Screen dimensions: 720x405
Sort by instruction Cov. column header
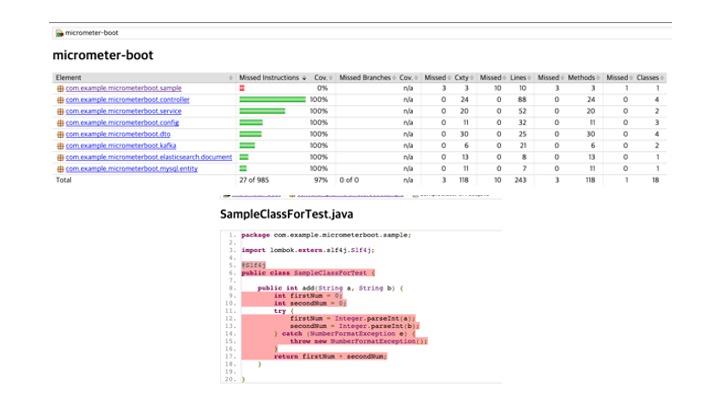(x=322, y=78)
